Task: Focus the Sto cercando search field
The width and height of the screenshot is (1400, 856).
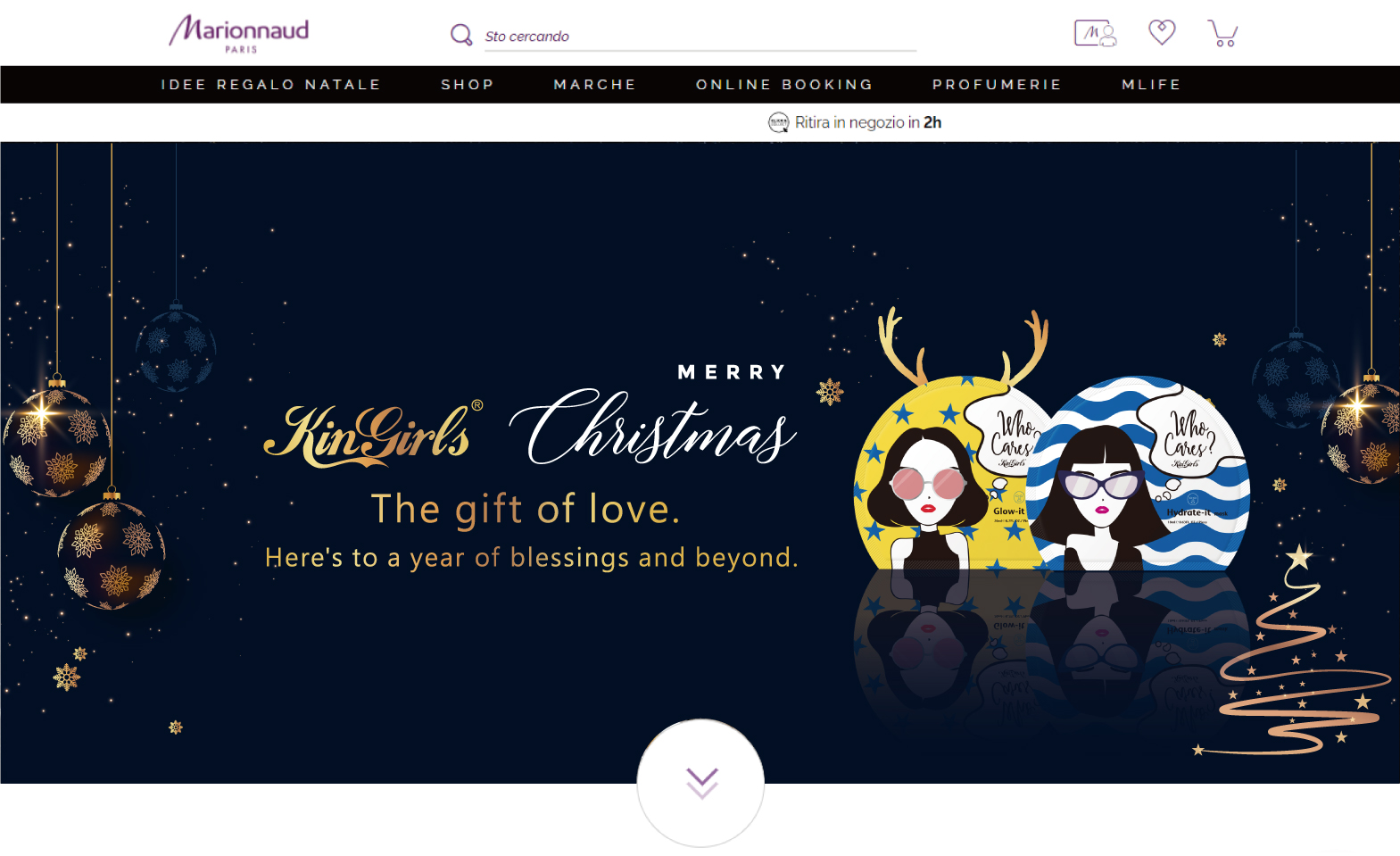Action: click(x=700, y=37)
